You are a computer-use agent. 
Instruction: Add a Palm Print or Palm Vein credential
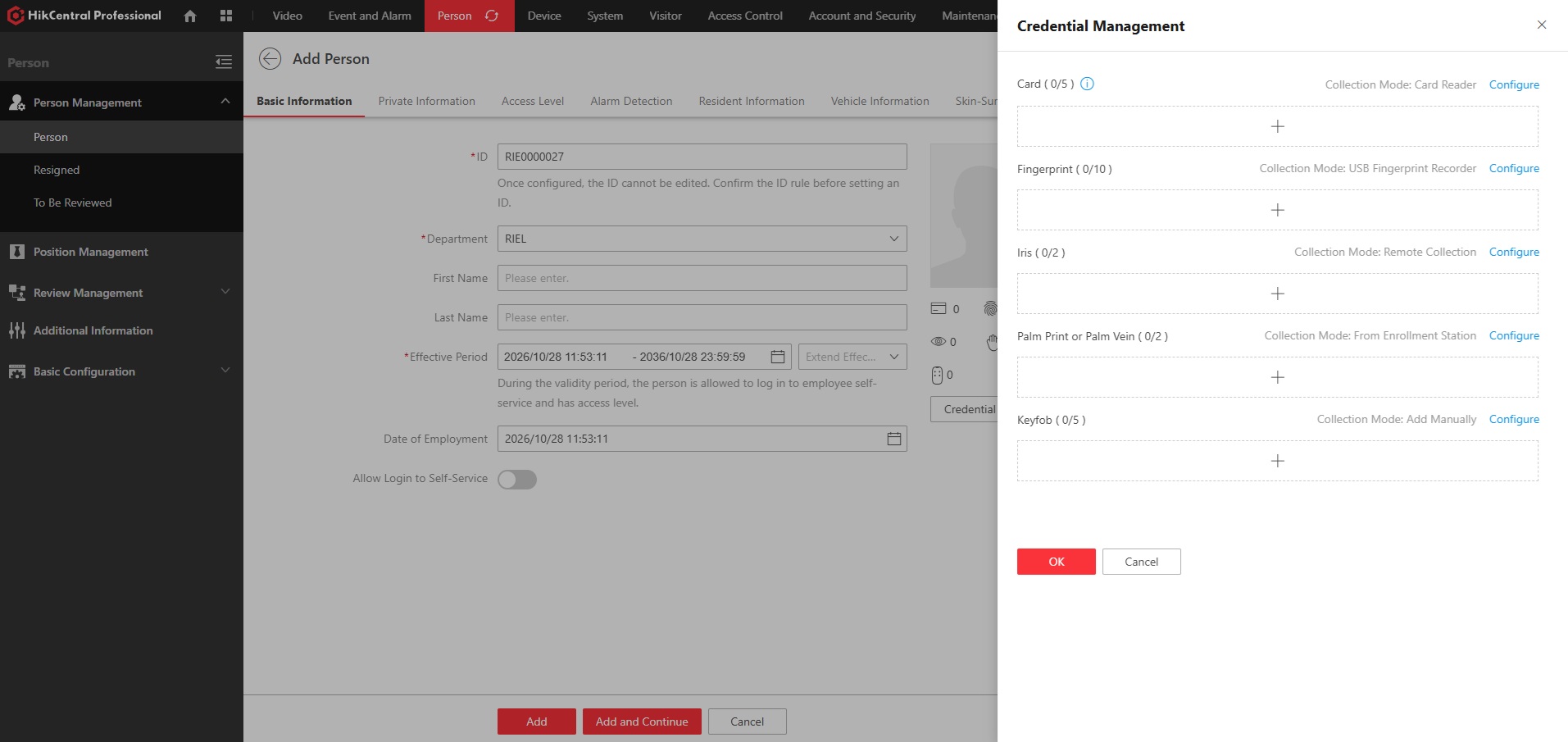1277,377
